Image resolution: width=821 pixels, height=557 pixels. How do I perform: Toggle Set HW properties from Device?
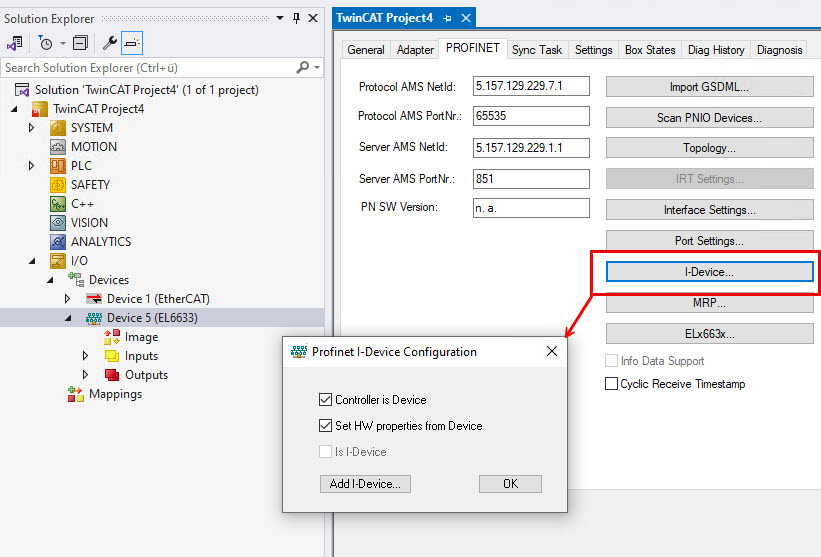[325, 426]
